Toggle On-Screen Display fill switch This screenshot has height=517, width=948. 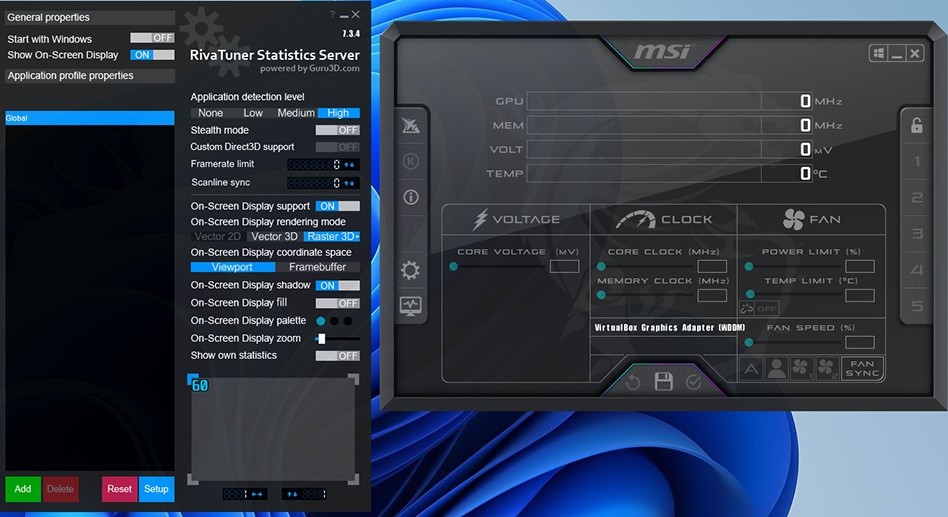click(x=337, y=303)
